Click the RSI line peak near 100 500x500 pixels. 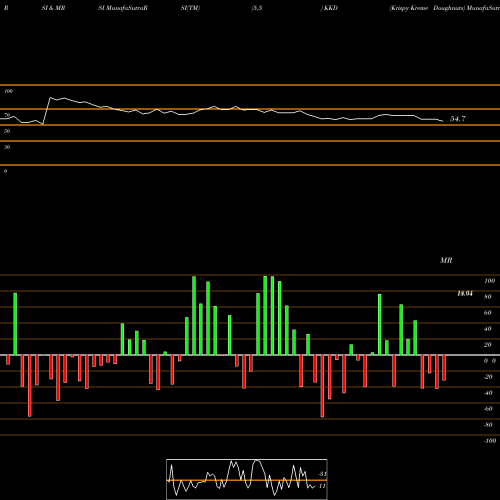pos(50,98)
